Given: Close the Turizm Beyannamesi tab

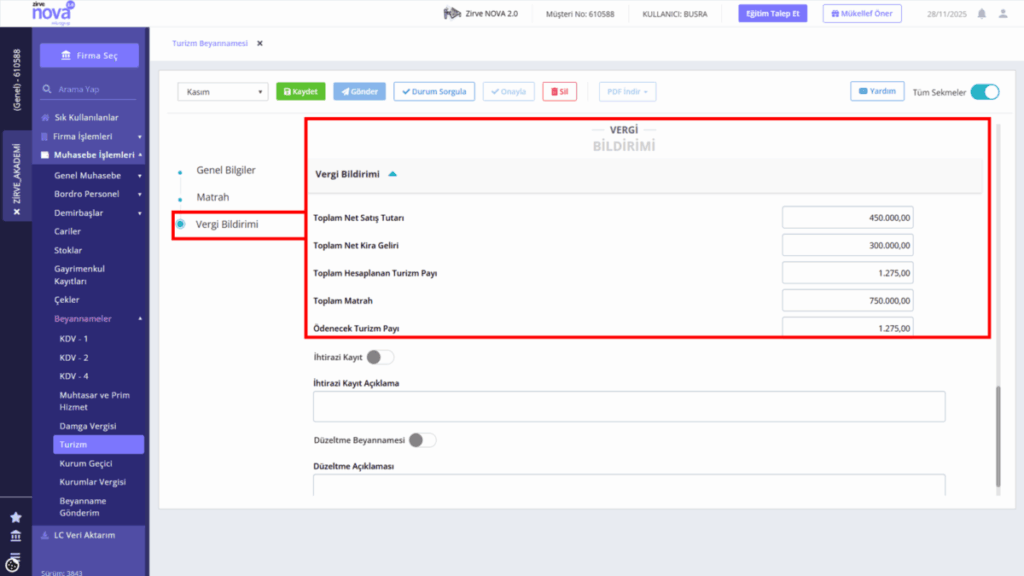Looking at the screenshot, I should click(260, 43).
